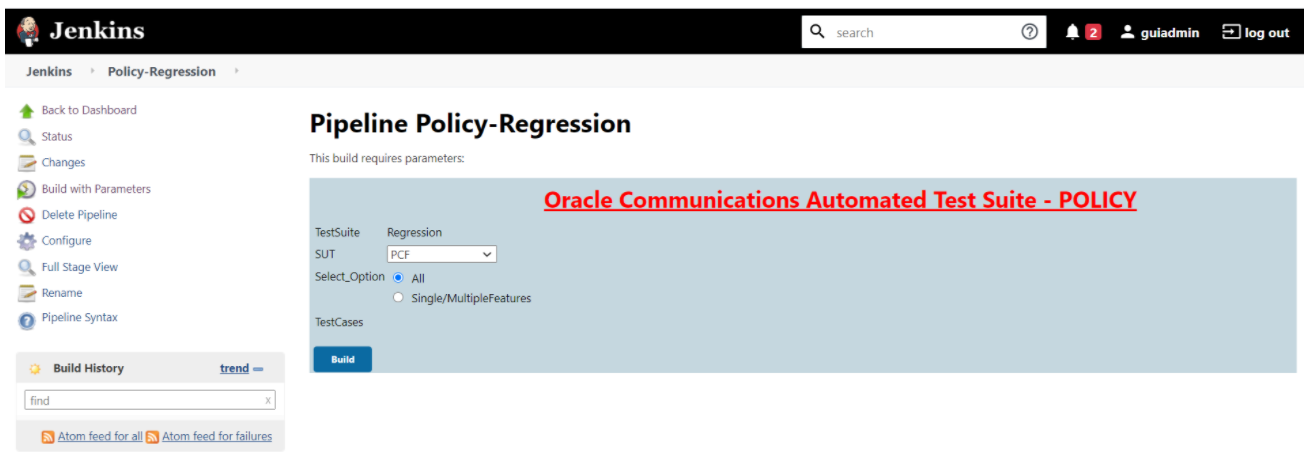Open Atom feed for all link
The image size is (1307, 455).
(x=100, y=436)
